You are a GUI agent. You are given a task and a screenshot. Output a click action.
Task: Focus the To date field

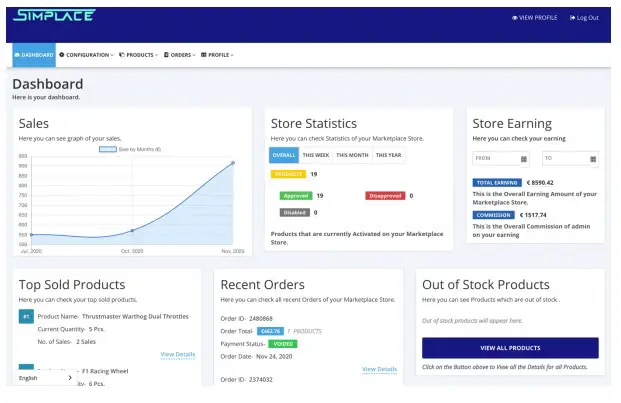point(570,159)
